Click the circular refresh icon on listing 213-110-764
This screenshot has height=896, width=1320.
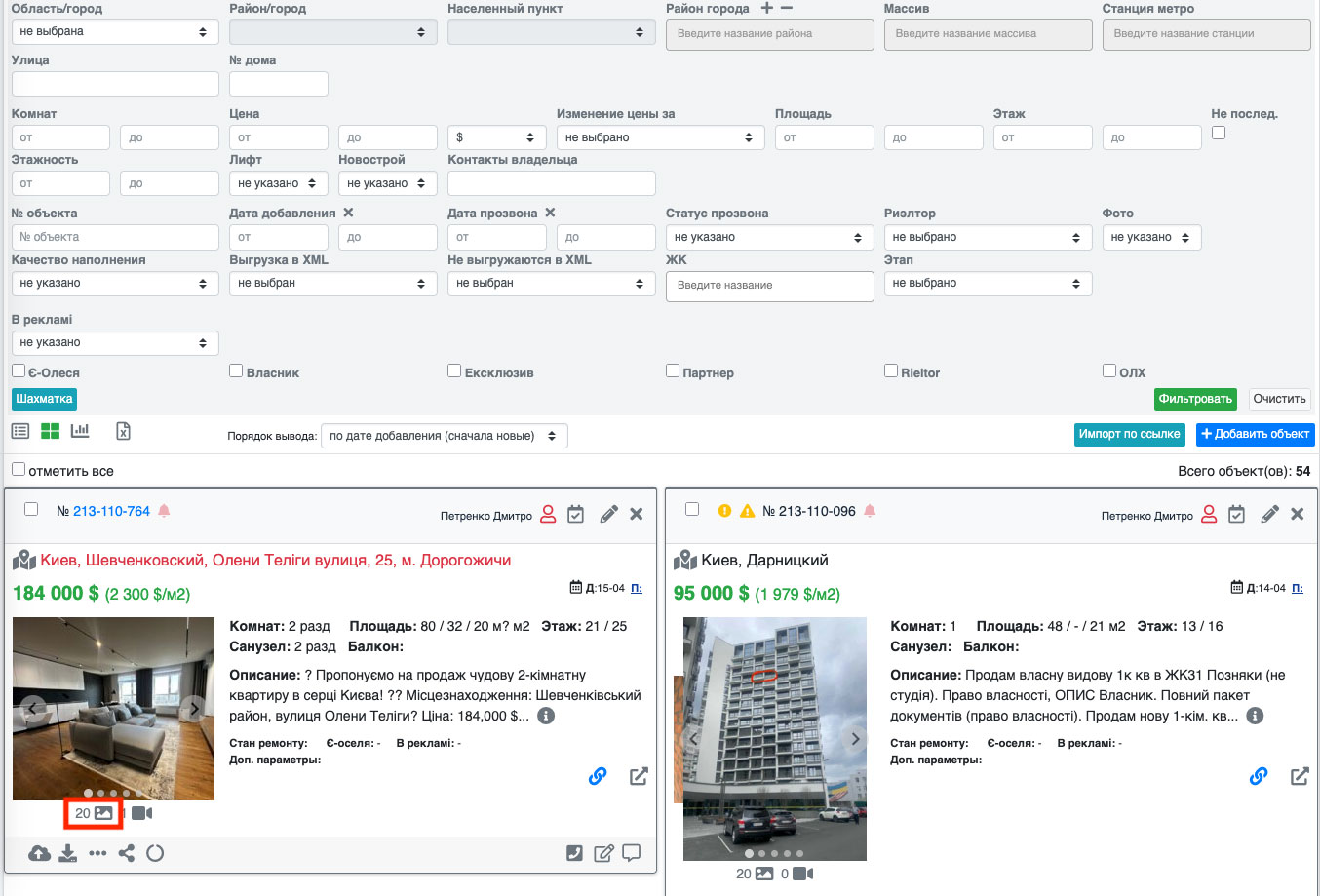(155, 854)
